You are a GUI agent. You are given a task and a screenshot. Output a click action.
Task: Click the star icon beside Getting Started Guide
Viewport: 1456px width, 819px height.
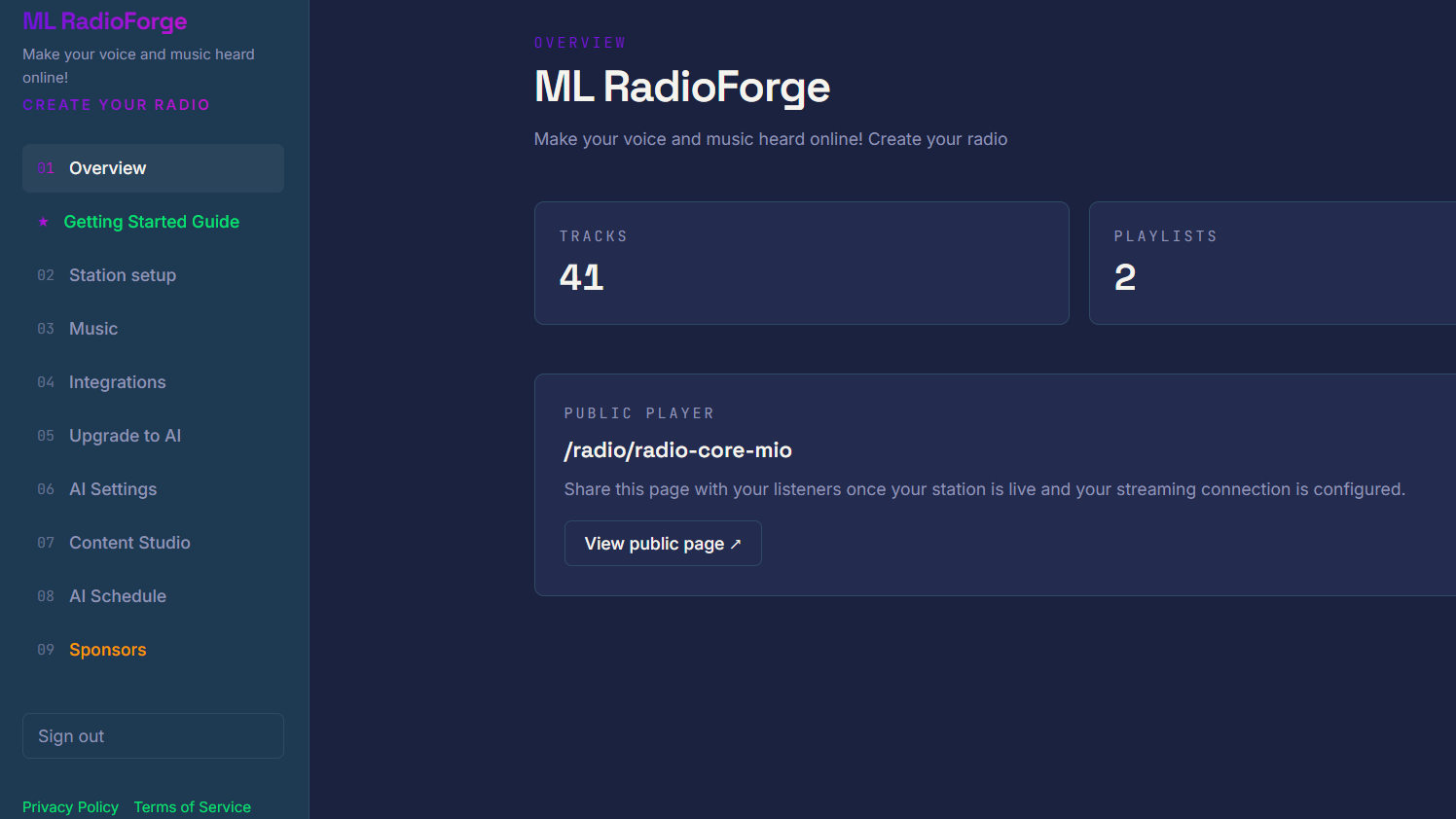(x=43, y=222)
